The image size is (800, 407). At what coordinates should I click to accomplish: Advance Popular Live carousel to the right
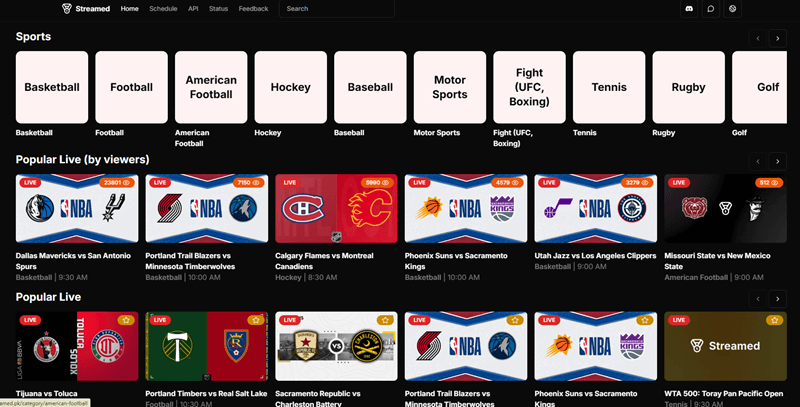(778, 299)
